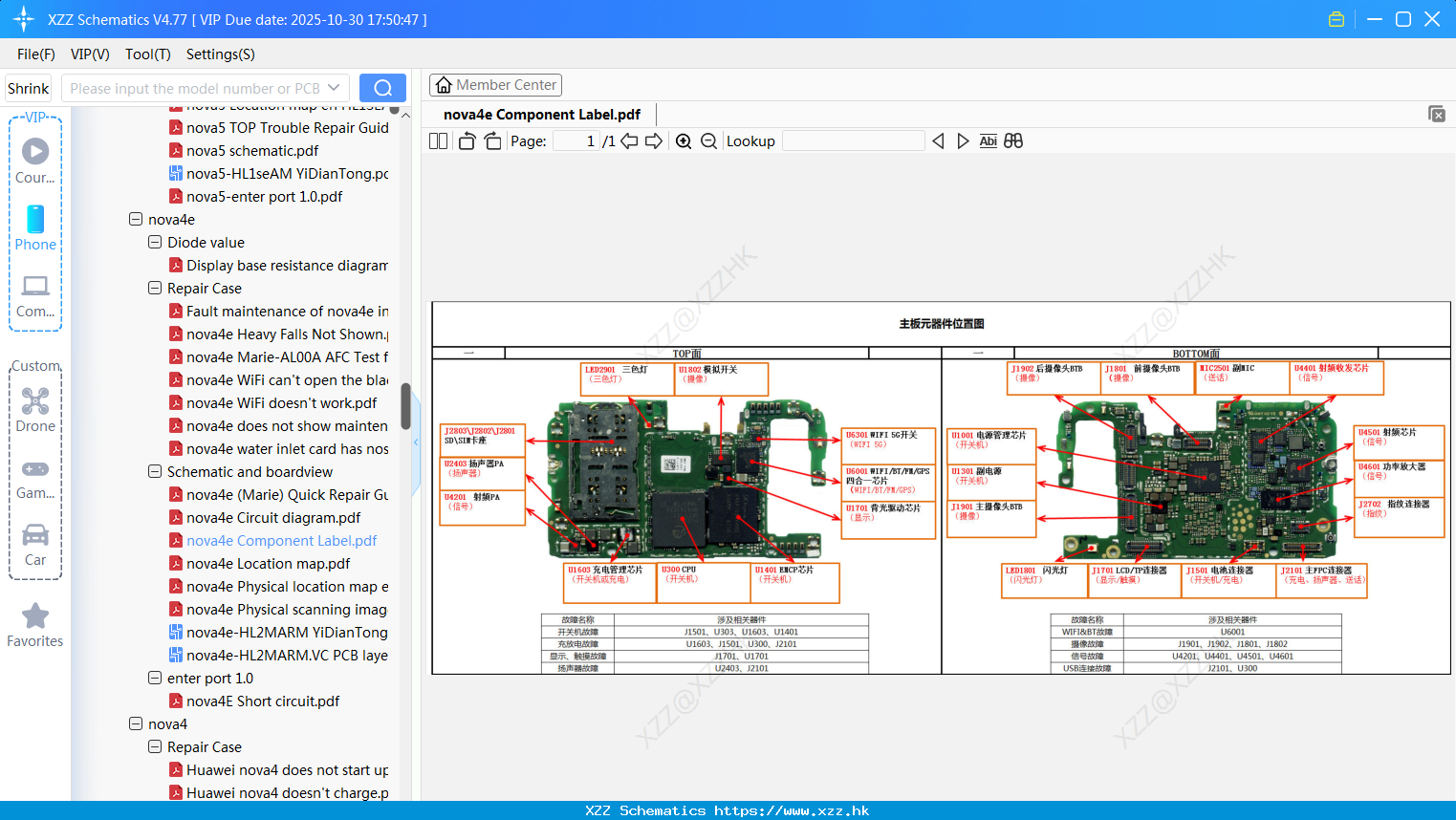Viewport: 1456px width, 820px height.
Task: Open nova4e Component Label.pdf in tree
Action: (281, 540)
